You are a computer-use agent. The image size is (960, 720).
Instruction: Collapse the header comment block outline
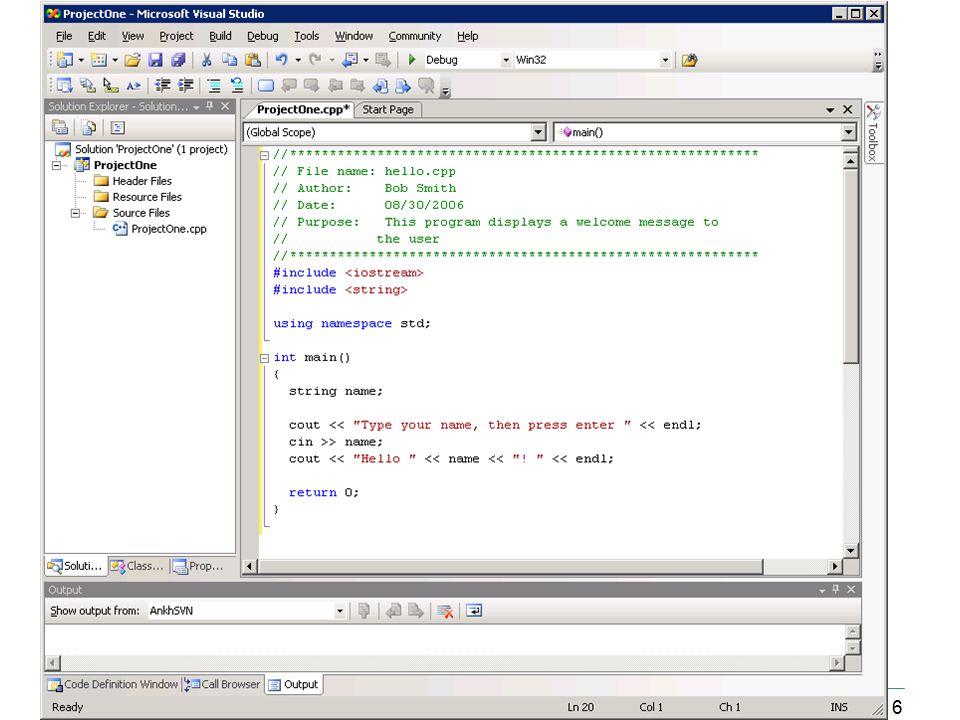(x=264, y=155)
